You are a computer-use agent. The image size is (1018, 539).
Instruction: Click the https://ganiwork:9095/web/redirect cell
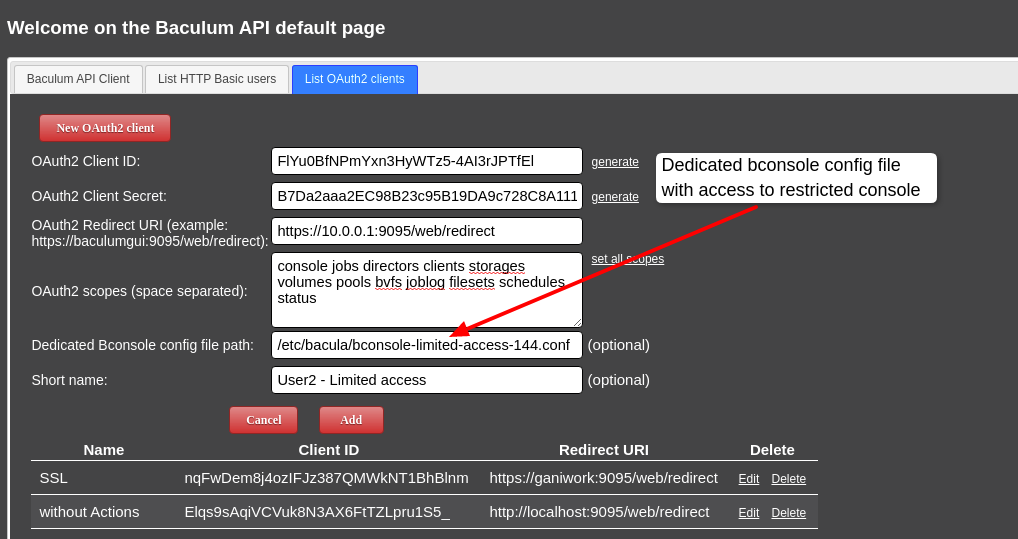[604, 478]
